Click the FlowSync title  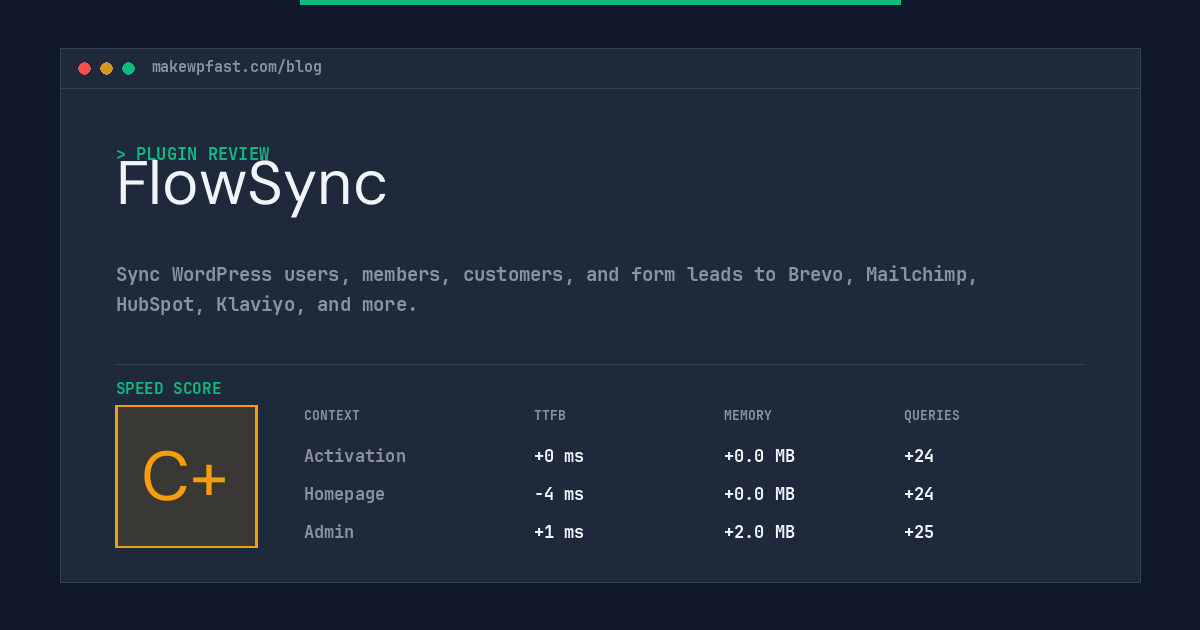(251, 185)
